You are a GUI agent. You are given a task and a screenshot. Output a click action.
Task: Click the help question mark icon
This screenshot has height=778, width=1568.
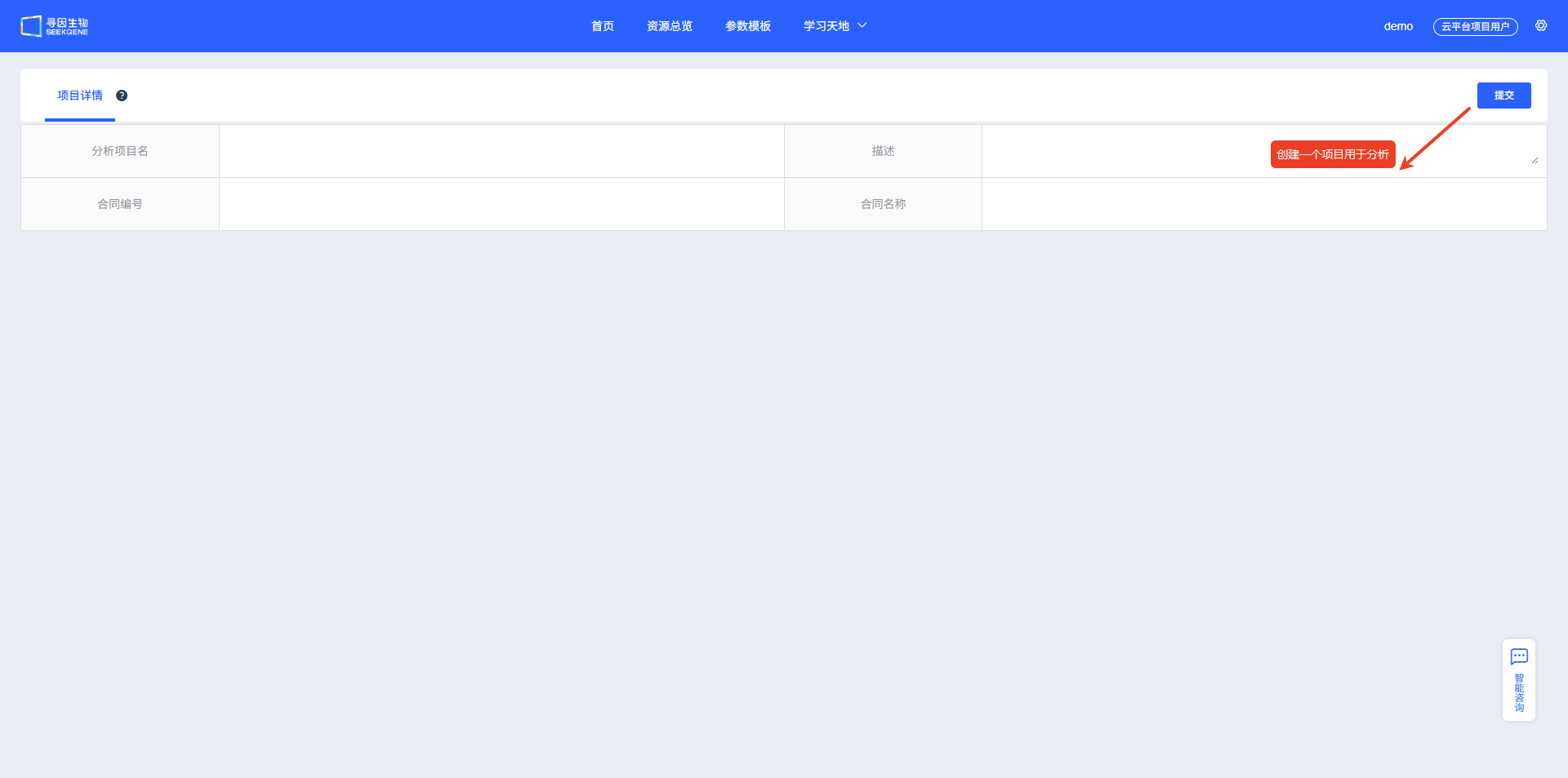click(x=122, y=96)
